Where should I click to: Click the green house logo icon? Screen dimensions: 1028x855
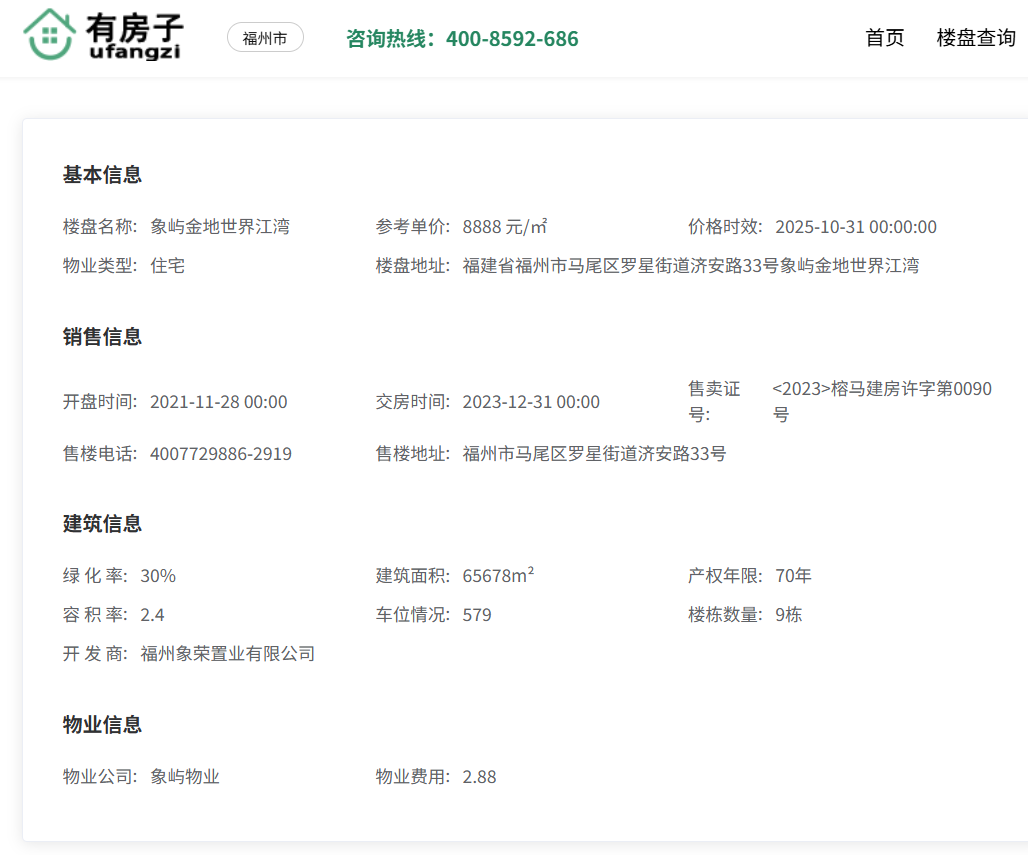(x=50, y=35)
